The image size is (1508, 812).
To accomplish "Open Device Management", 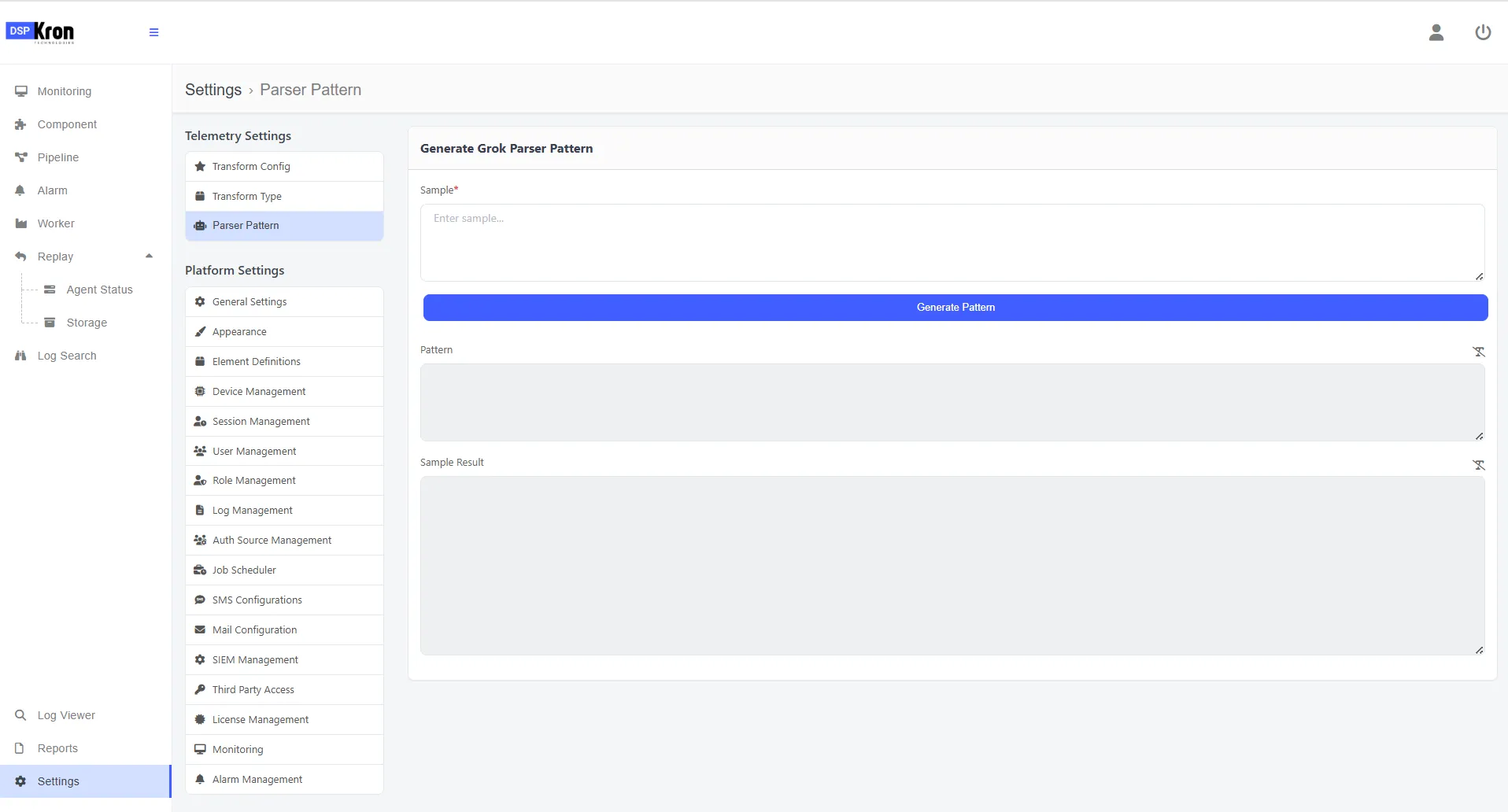I will 284,392.
